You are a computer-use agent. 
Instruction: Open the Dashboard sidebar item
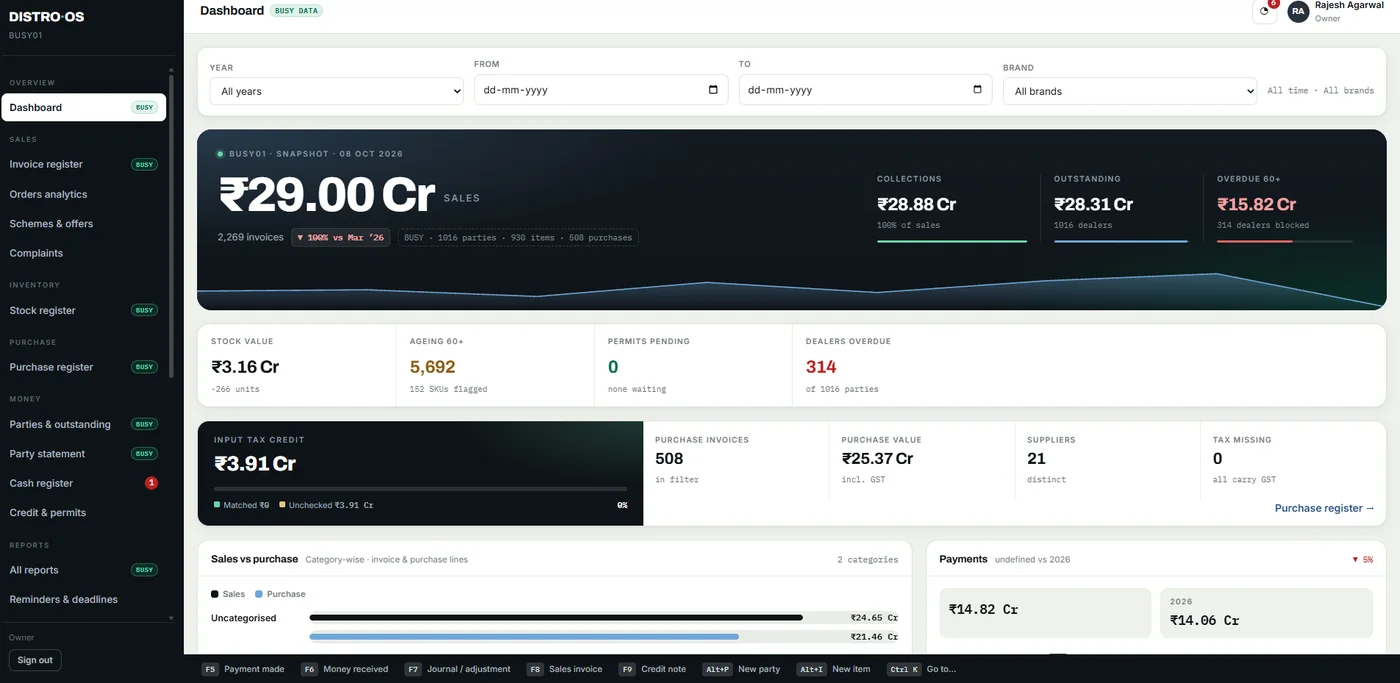[84, 107]
